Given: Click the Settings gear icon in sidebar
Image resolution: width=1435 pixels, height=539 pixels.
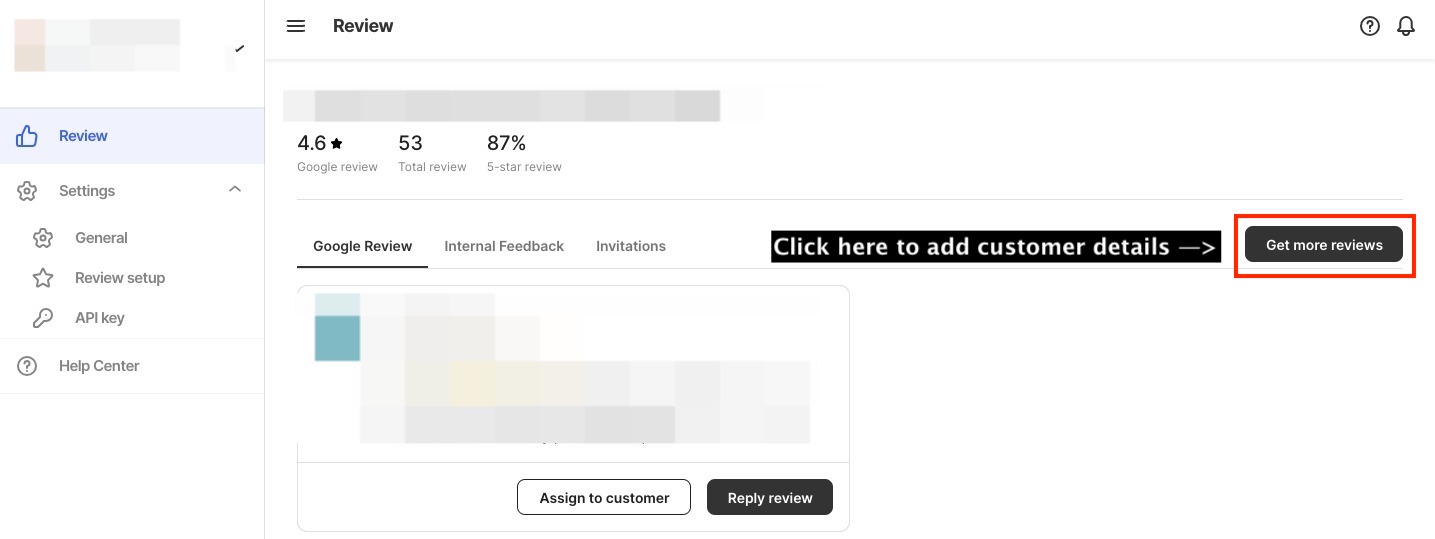Looking at the screenshot, I should tap(27, 191).
